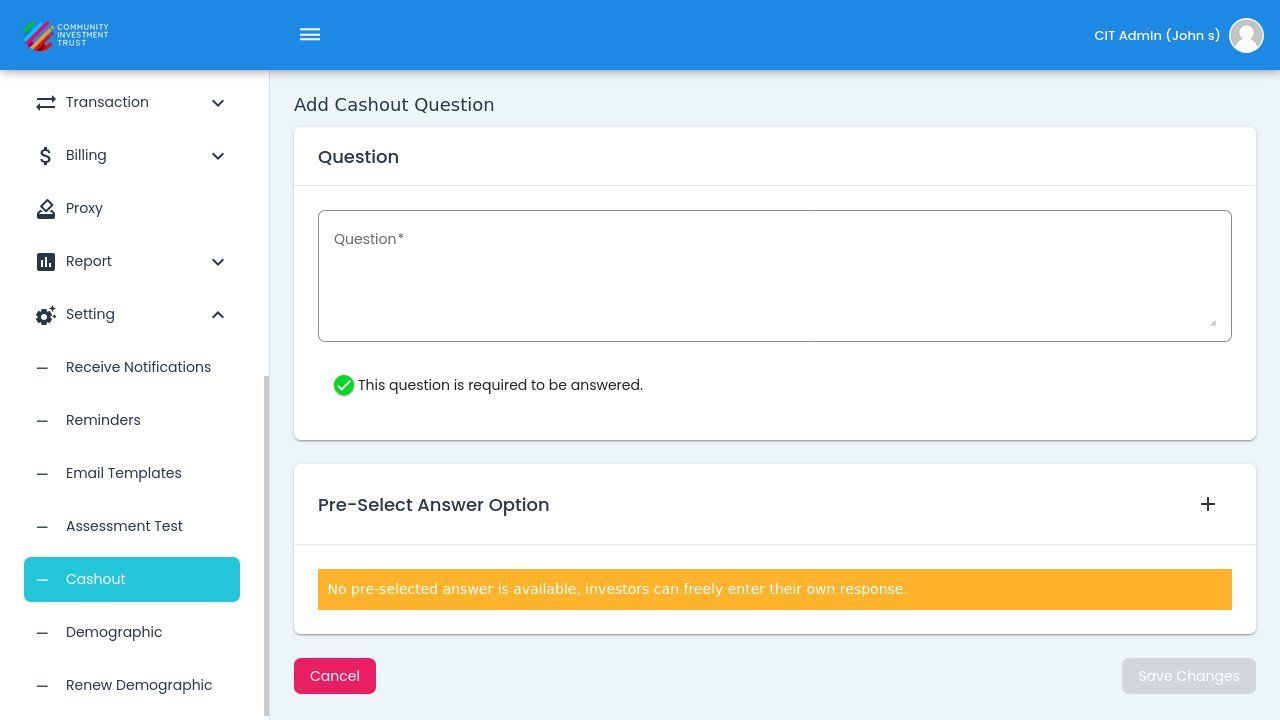Open the user profile avatar
This screenshot has height=720, width=1280.
tap(1246, 35)
